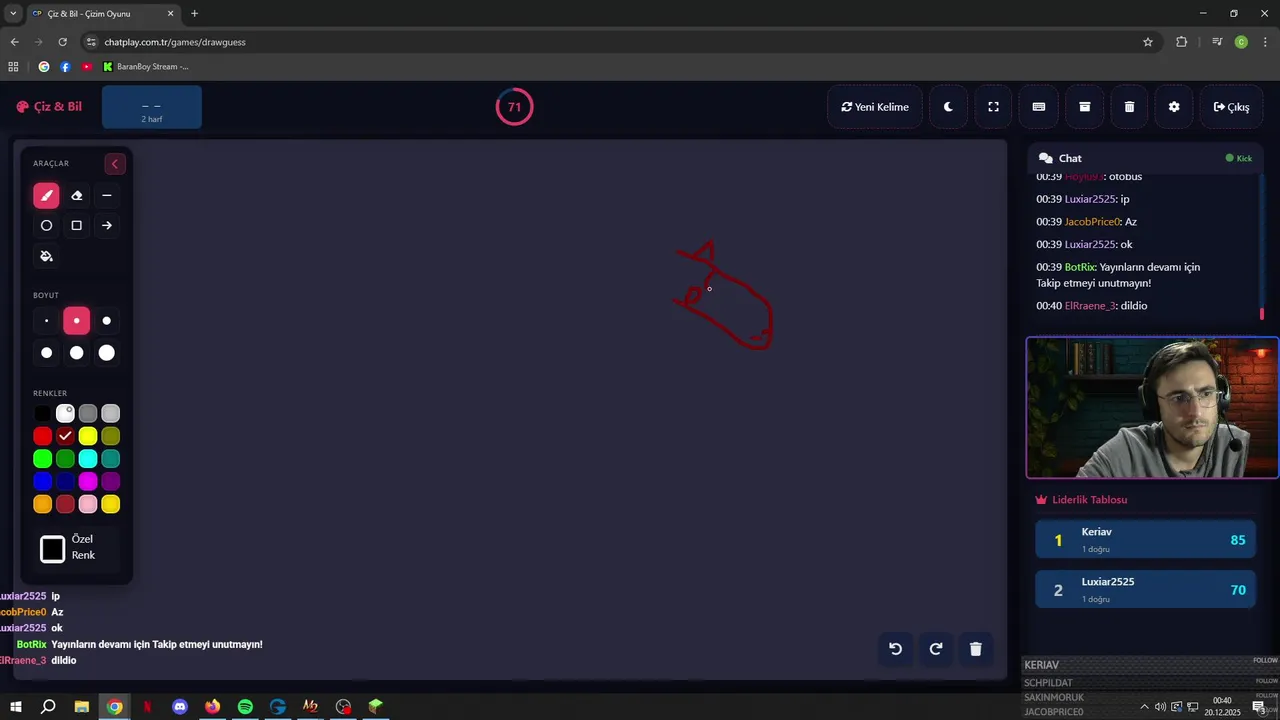
Task: Select the arrow tool
Action: (107, 226)
